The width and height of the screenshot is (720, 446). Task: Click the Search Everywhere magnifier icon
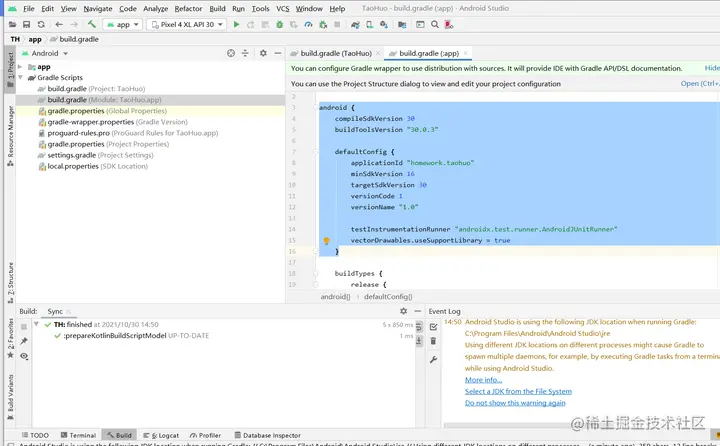point(435,24)
